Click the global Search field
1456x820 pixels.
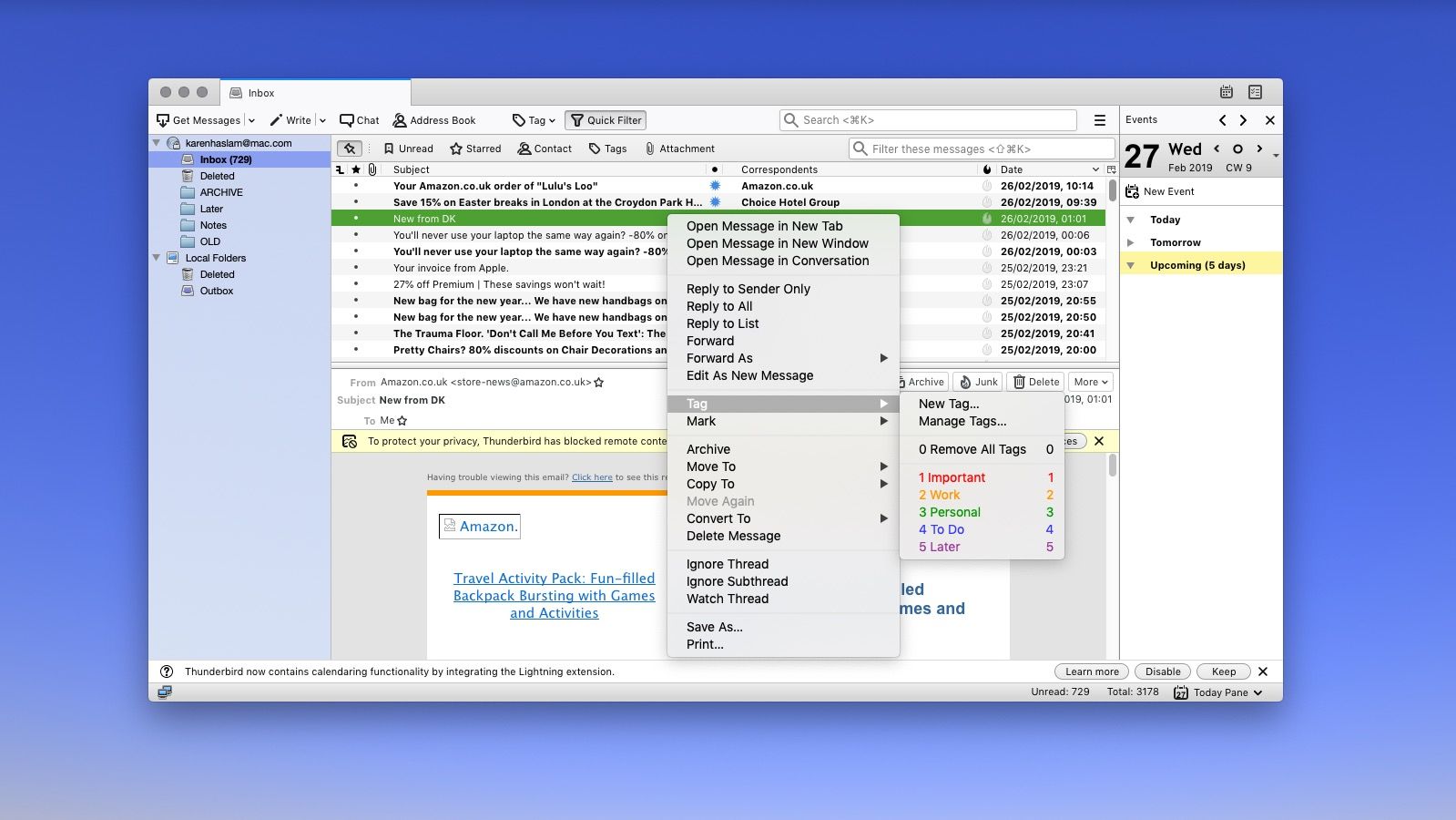pos(928,120)
